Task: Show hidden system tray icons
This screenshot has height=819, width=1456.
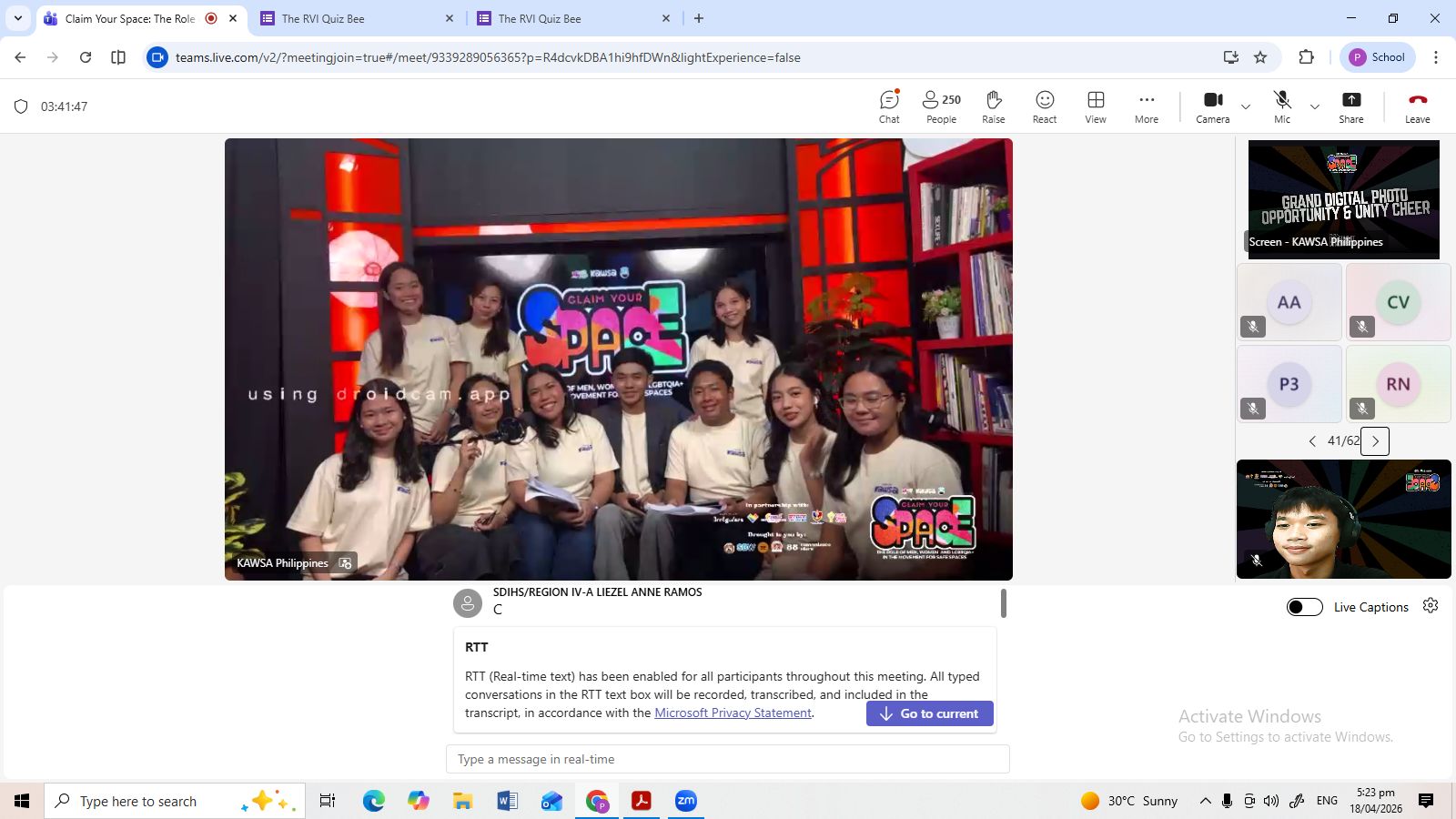Action: pyautogui.click(x=1205, y=801)
